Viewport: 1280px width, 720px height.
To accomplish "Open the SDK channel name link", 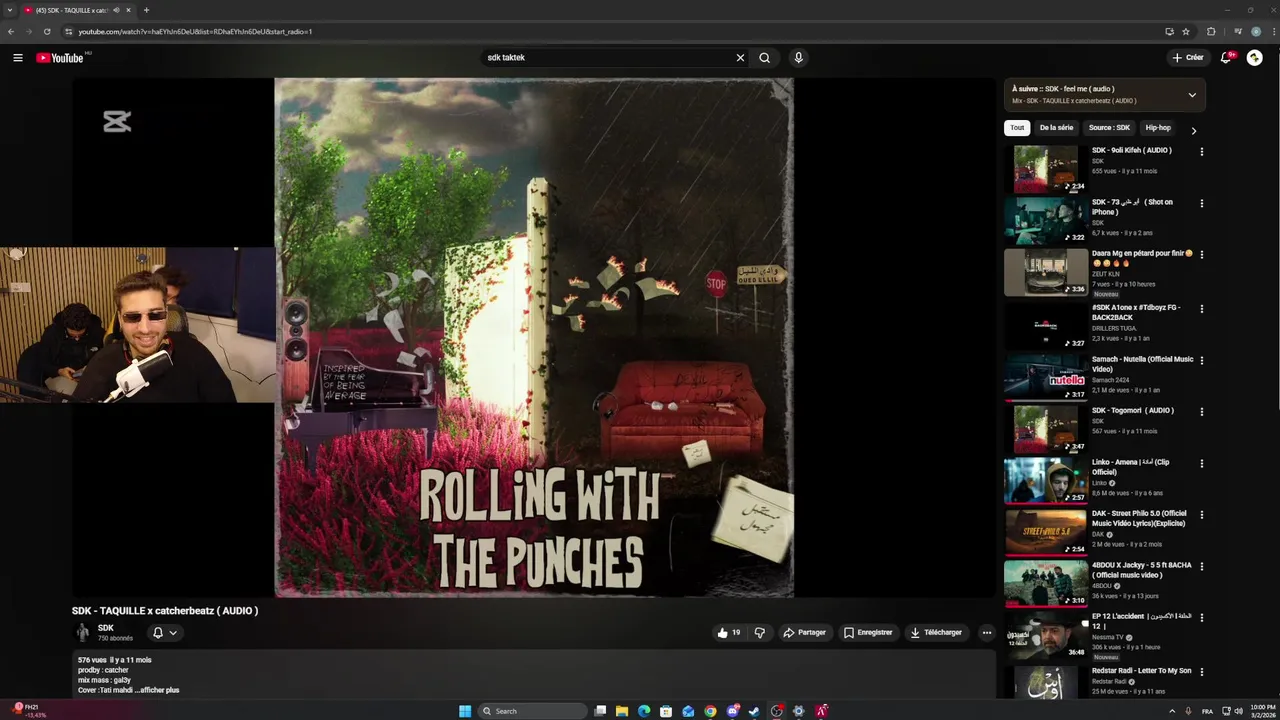I will coord(105,628).
